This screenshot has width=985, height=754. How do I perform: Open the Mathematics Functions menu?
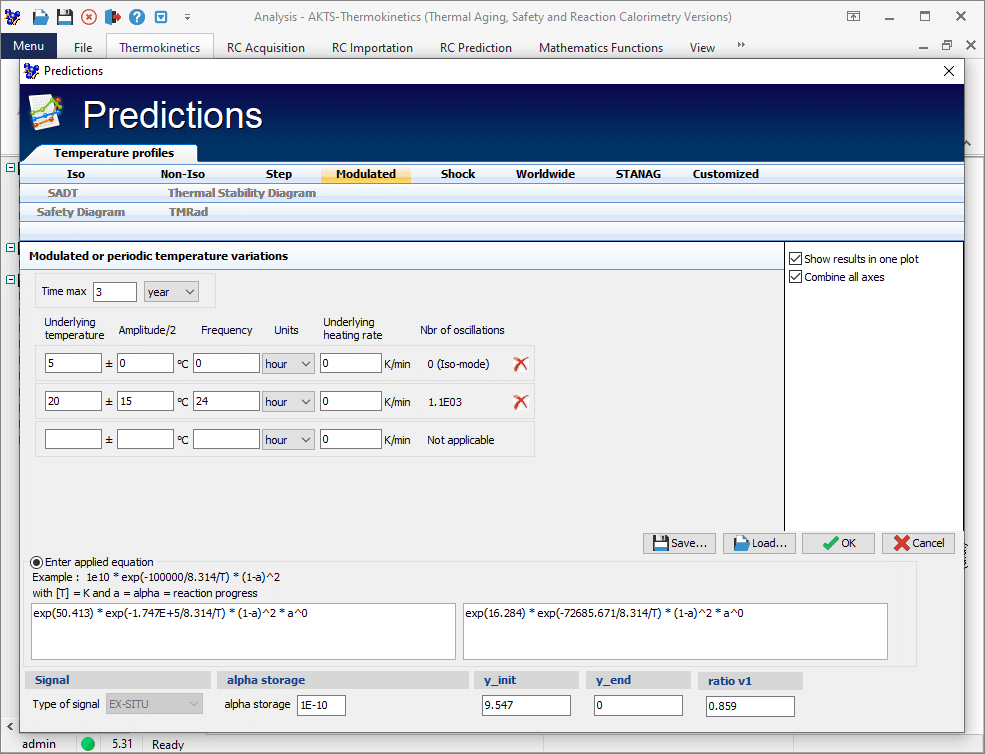tap(600, 47)
